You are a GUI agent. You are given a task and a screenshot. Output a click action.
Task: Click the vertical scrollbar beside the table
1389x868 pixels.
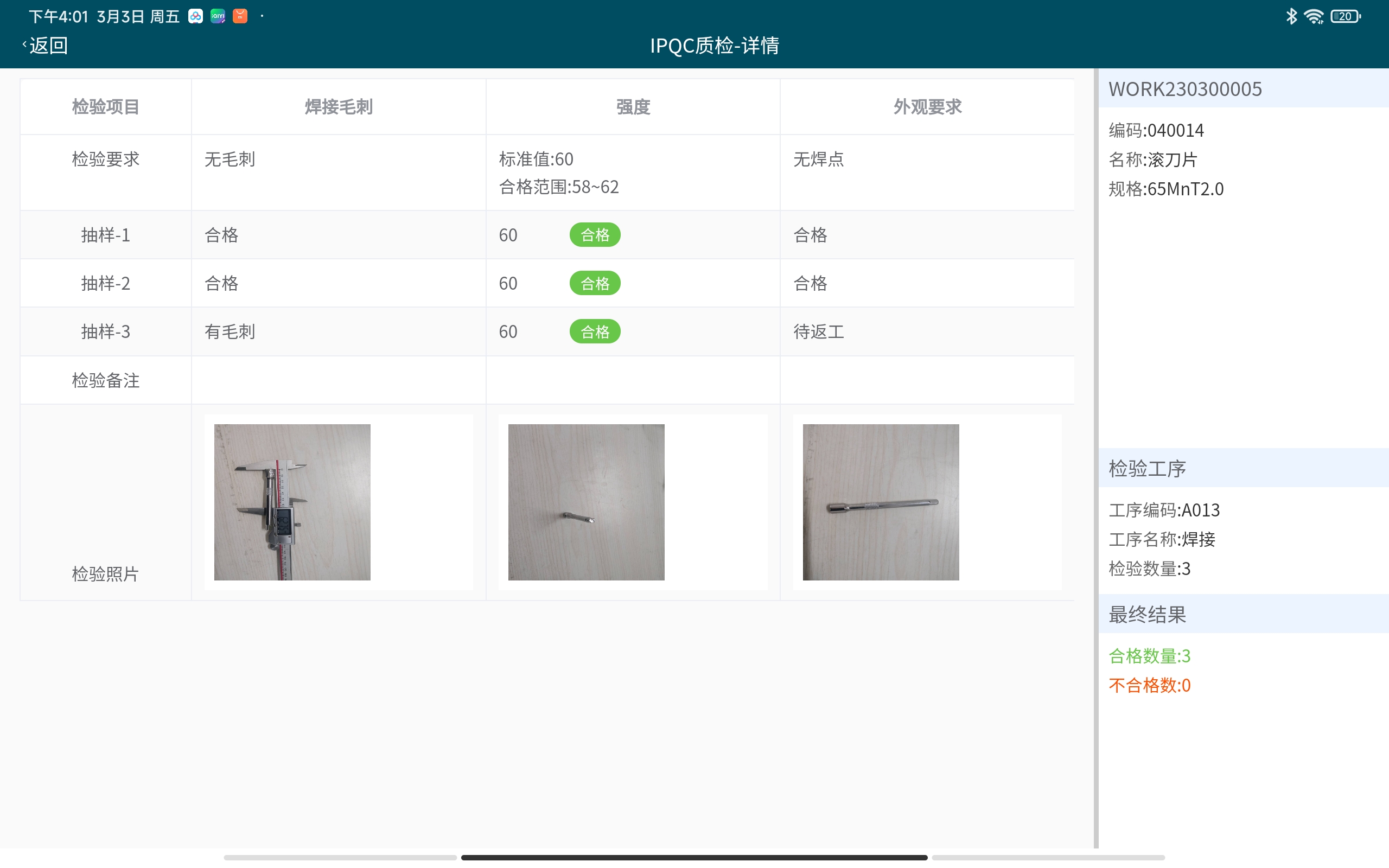1095,458
